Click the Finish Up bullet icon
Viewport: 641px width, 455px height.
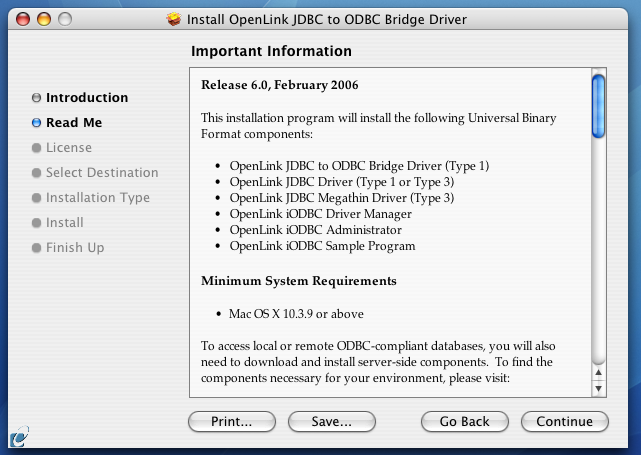[x=36, y=247]
